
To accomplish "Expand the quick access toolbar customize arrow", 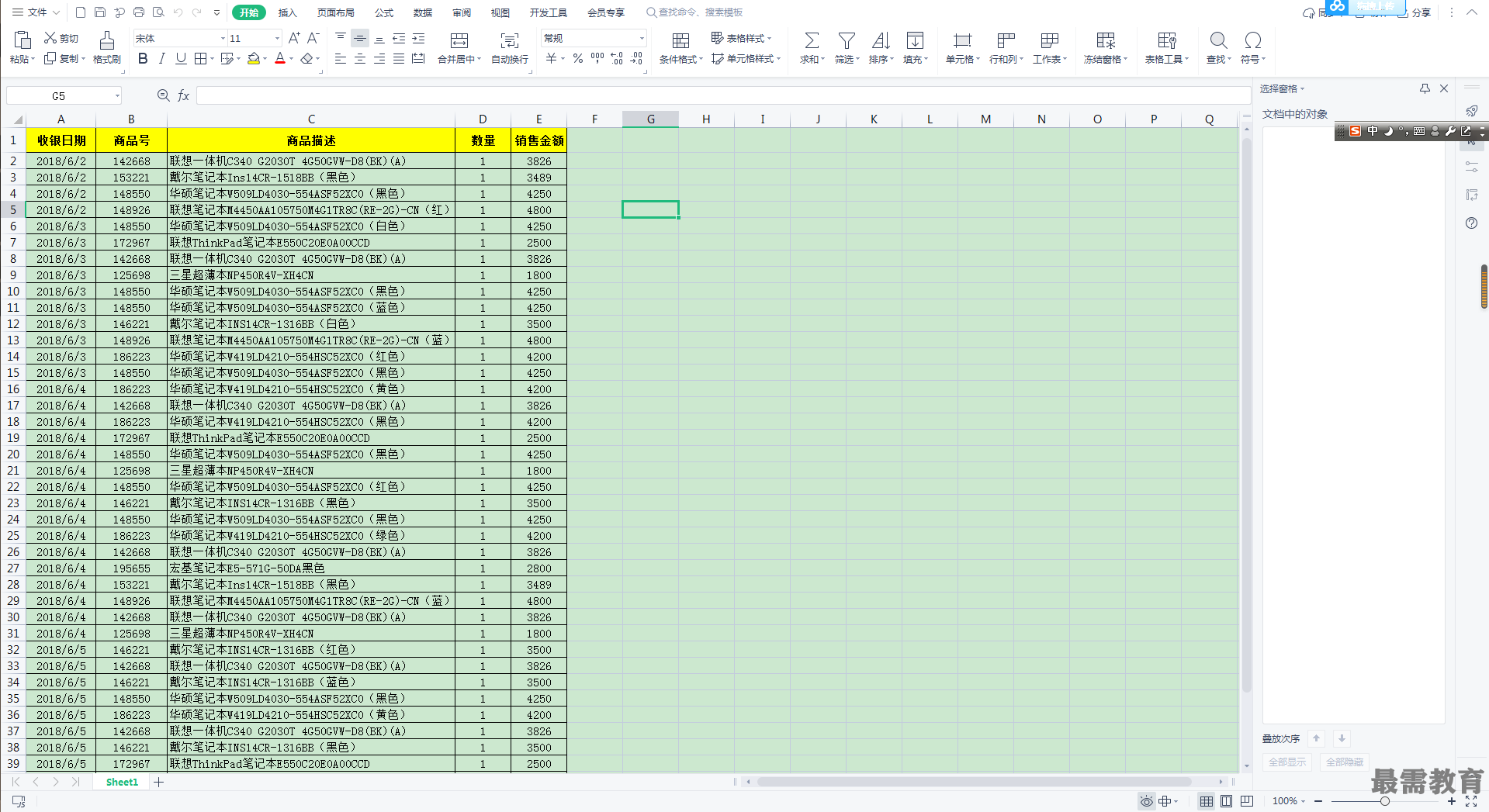I will click(x=216, y=12).
